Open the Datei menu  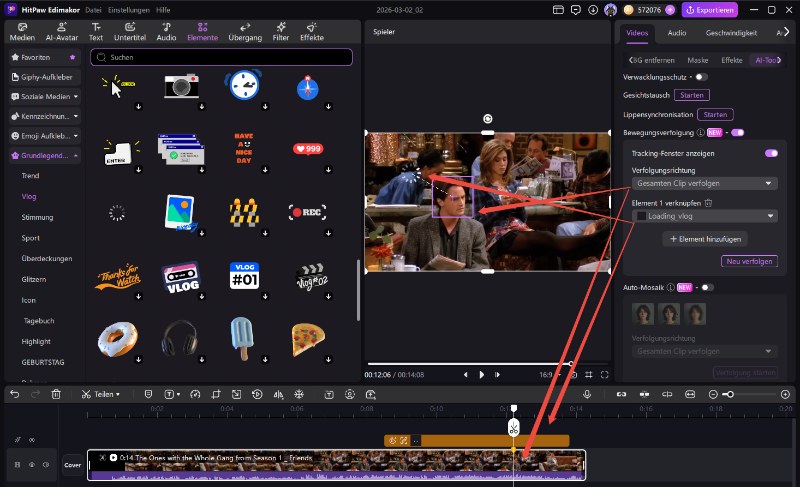click(93, 10)
